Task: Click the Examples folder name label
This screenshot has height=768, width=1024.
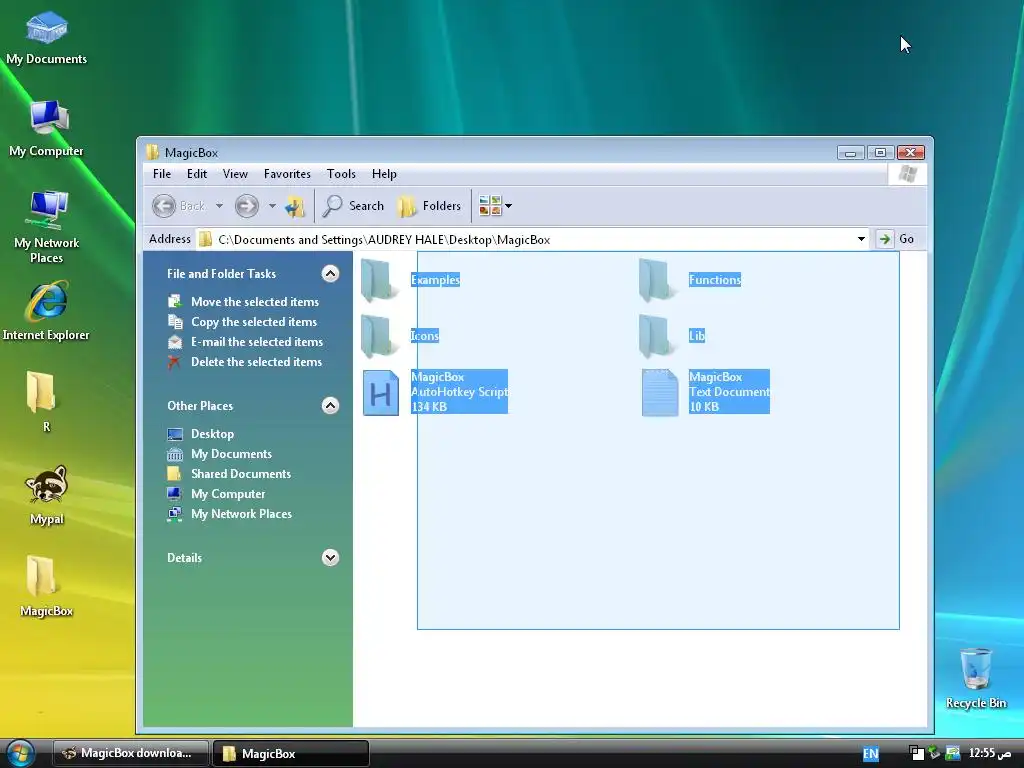Action: 436,280
